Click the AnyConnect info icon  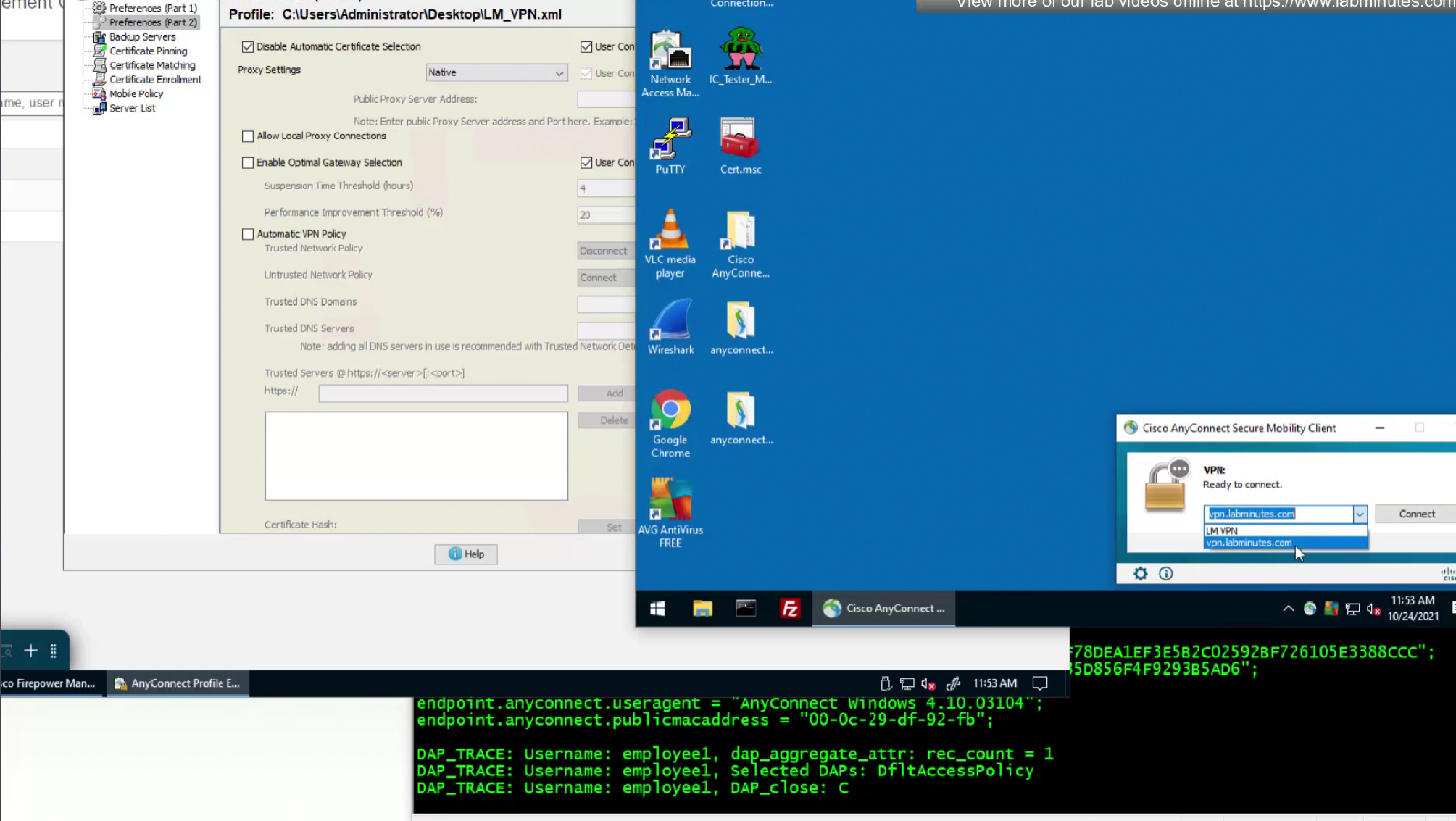pyautogui.click(x=1166, y=574)
